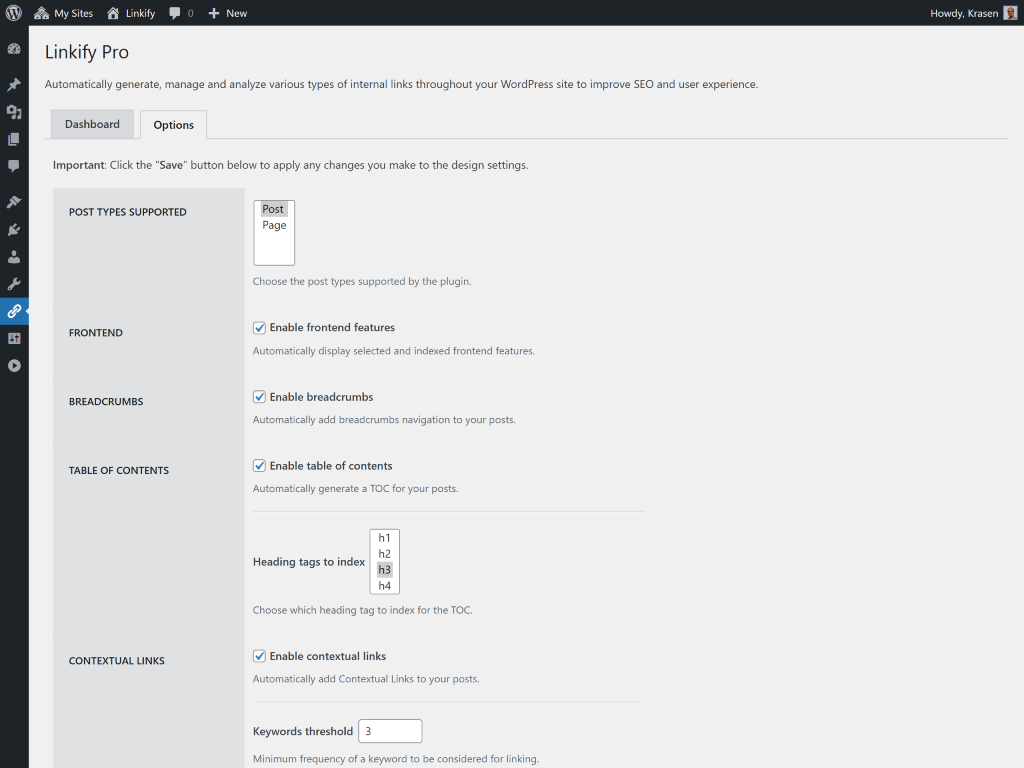Open the Comments sidebar icon

[14, 166]
